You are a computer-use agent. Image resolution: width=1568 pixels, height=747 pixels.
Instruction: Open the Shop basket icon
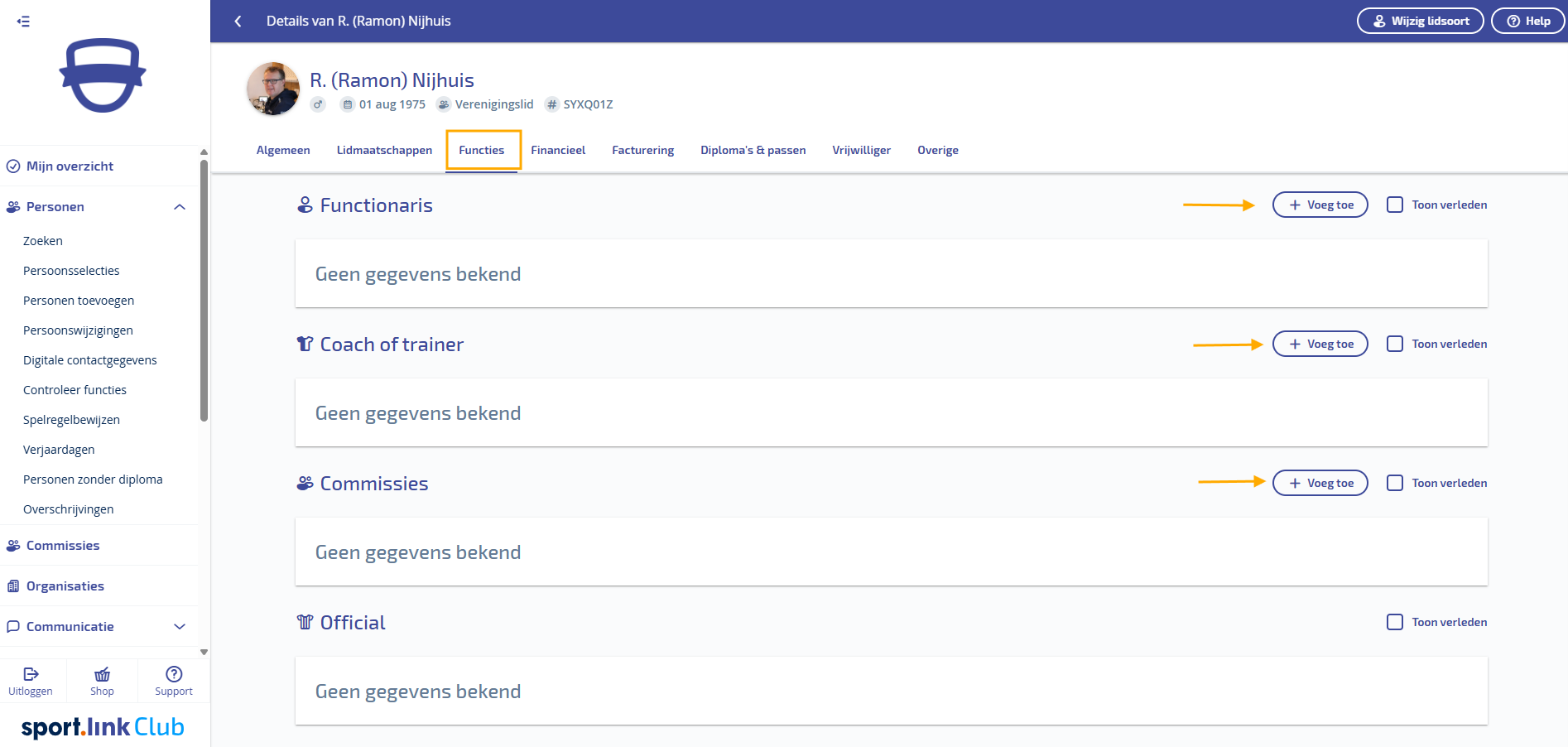click(x=102, y=674)
